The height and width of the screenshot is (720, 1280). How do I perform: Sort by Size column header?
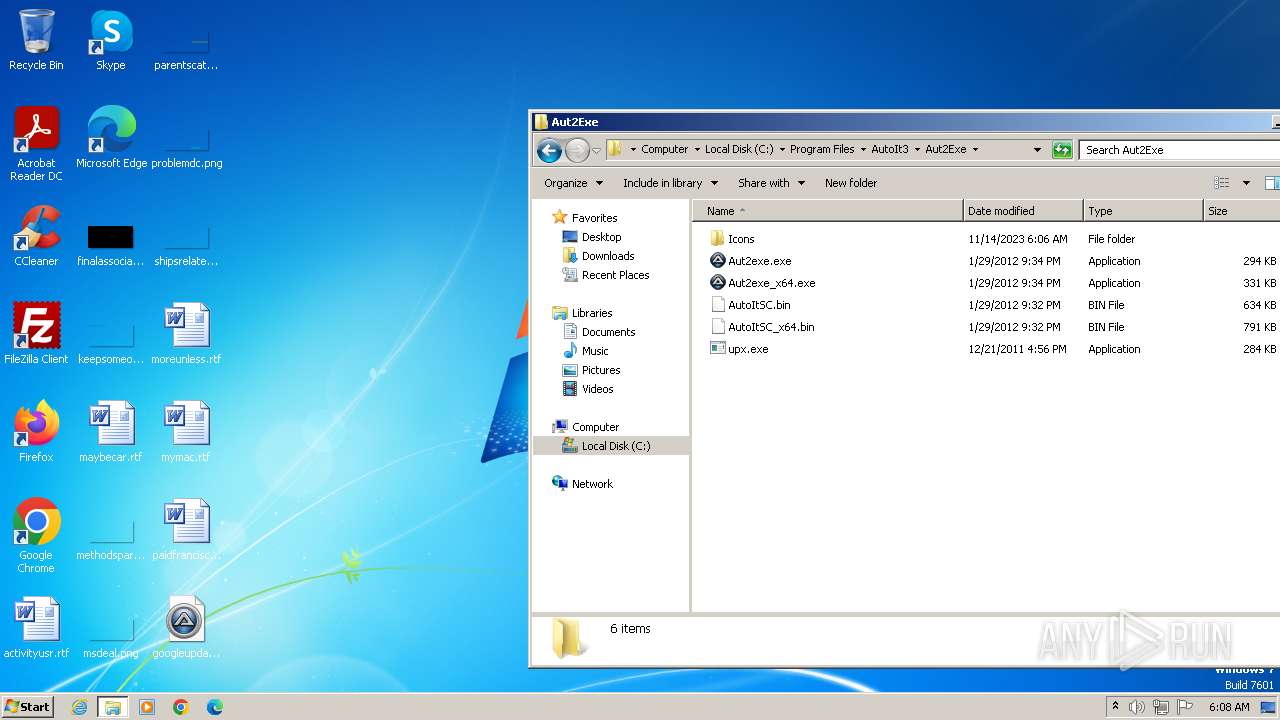1241,211
